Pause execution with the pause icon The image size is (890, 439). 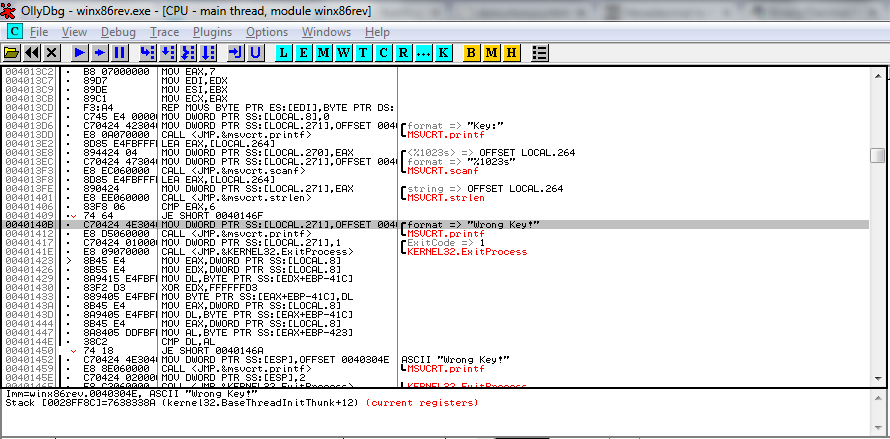pos(120,53)
